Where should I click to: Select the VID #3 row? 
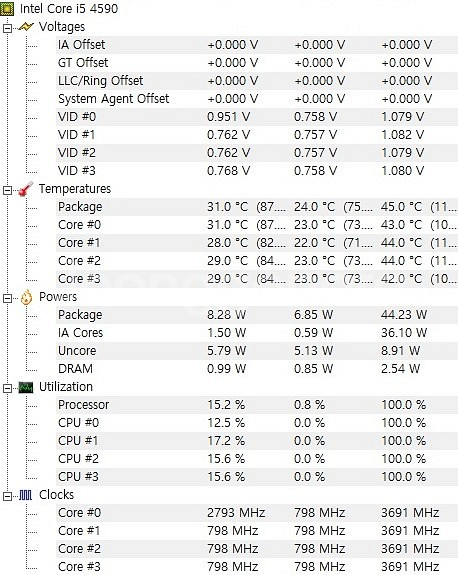pos(257,171)
